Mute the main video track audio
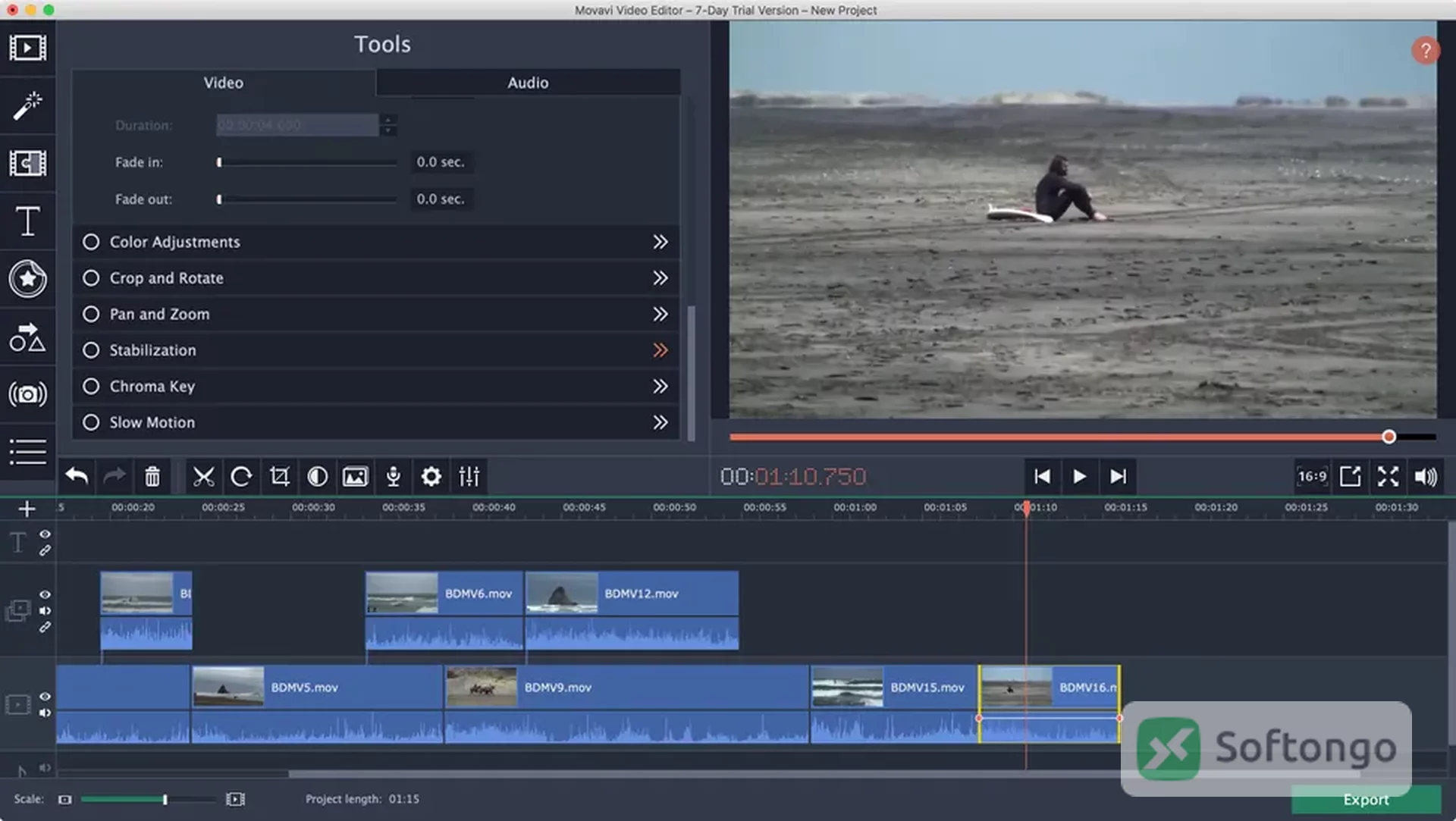The height and width of the screenshot is (821, 1456). pyautogui.click(x=45, y=713)
